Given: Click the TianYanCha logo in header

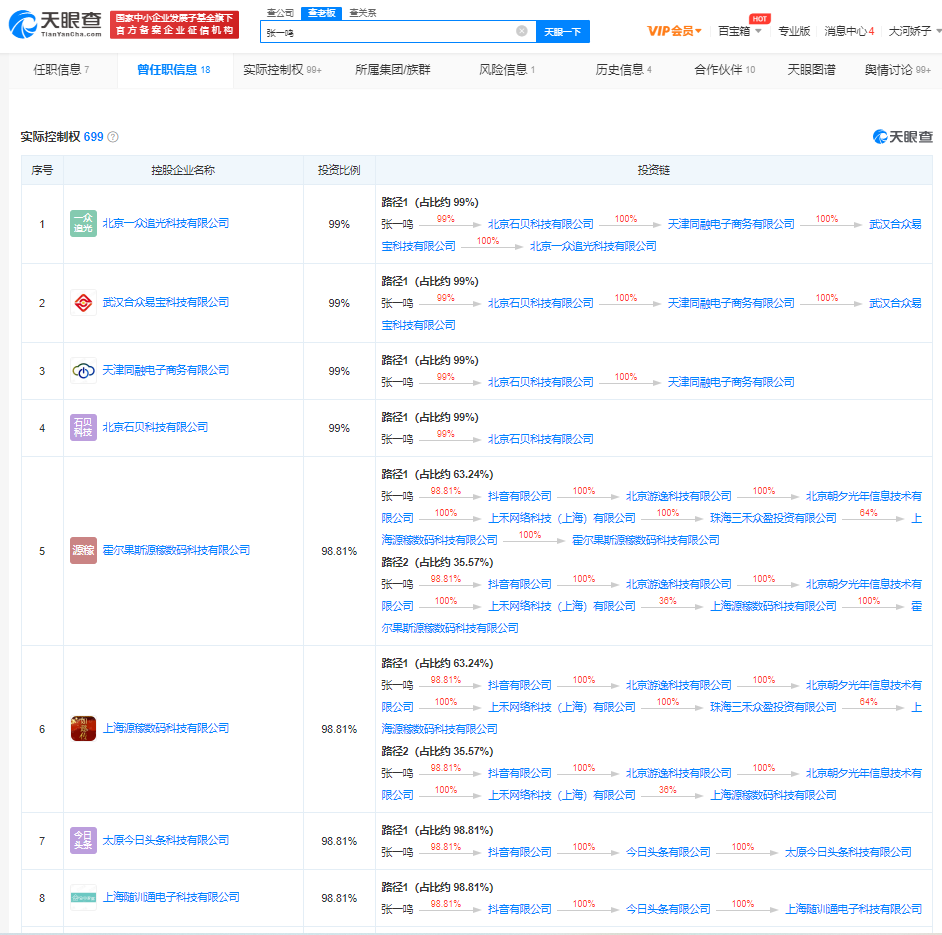Looking at the screenshot, I should pos(55,24).
